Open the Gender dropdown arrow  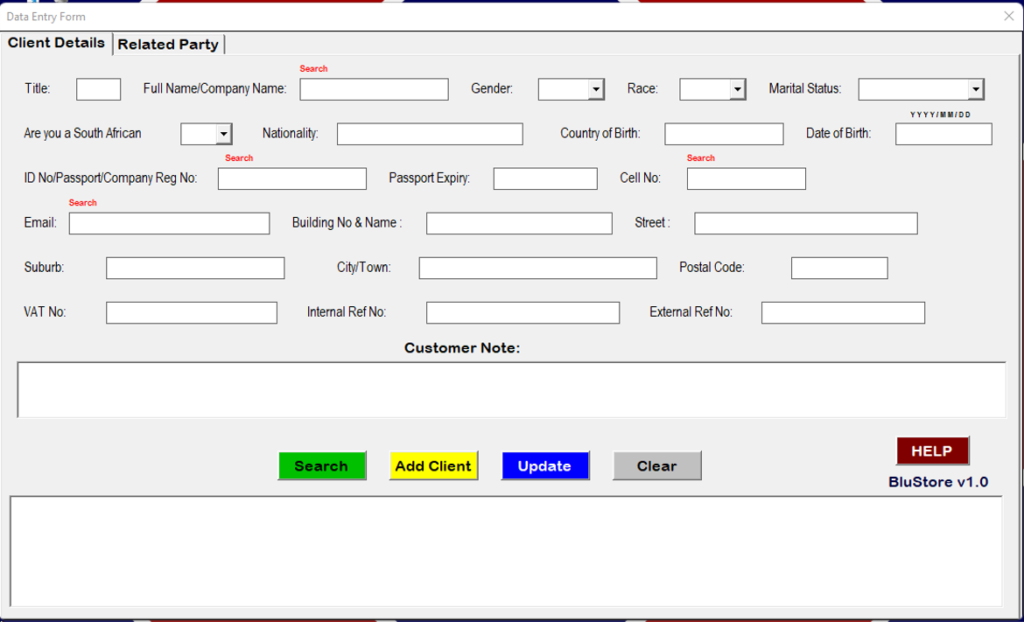[596, 90]
